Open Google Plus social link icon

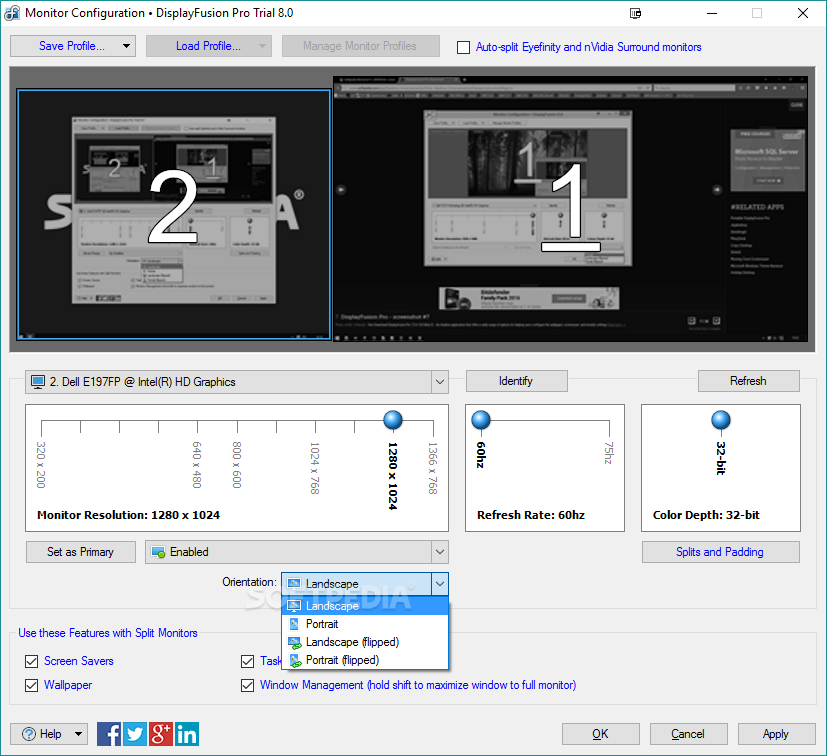coord(161,734)
